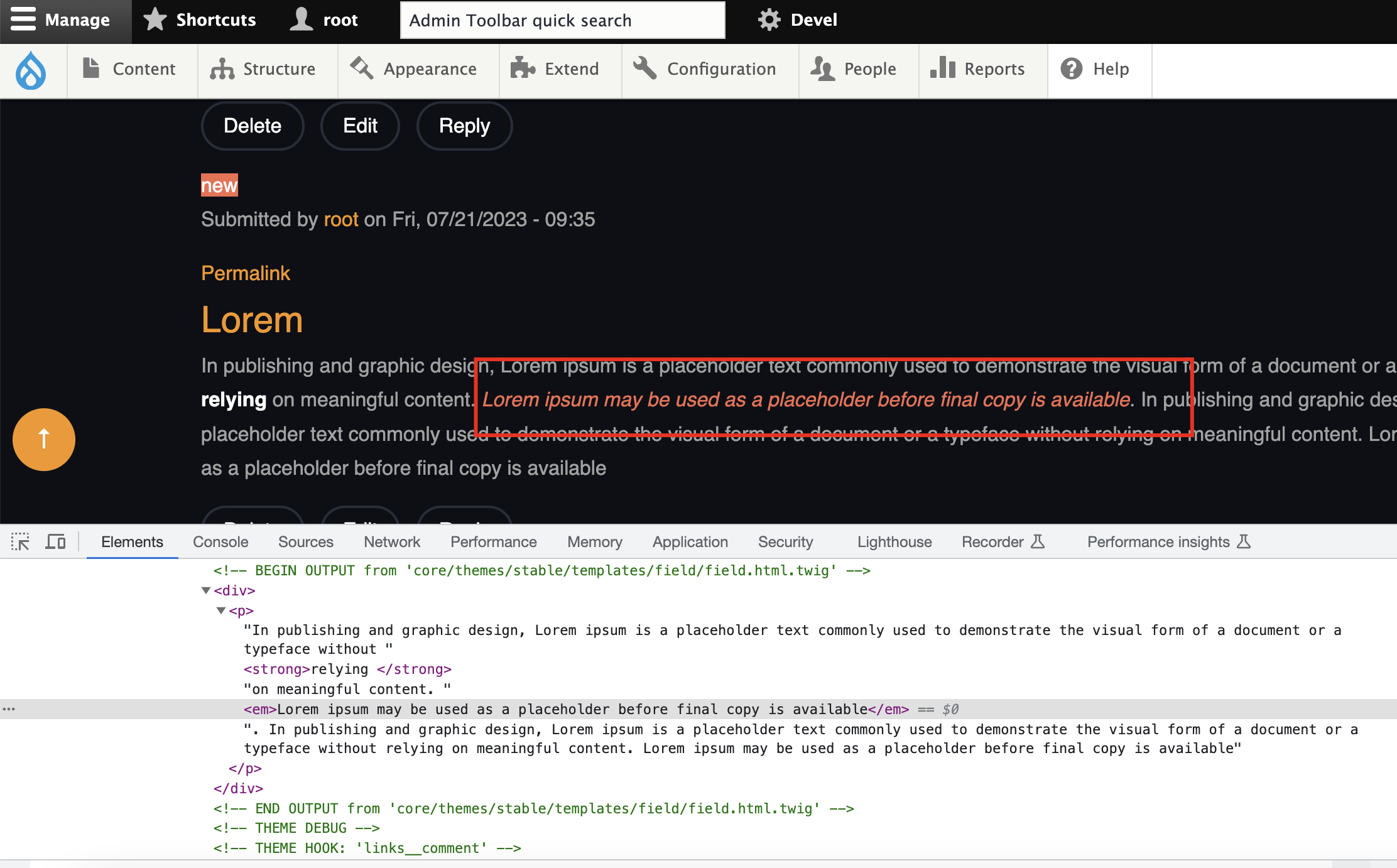
Task: Open the Drupal home logo icon
Action: (31, 70)
